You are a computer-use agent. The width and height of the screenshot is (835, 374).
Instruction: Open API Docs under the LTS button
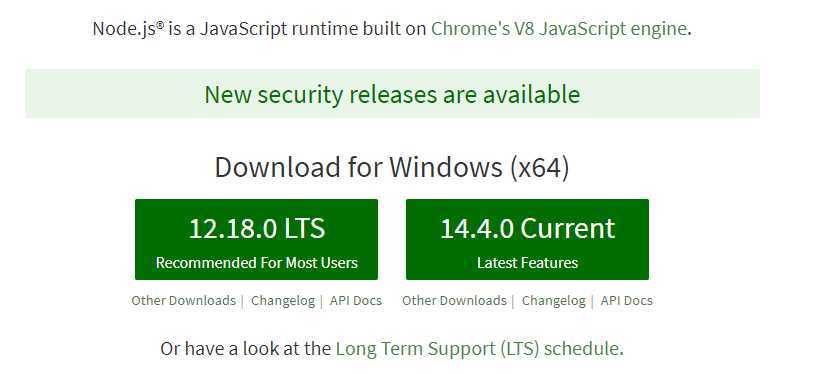coord(356,300)
